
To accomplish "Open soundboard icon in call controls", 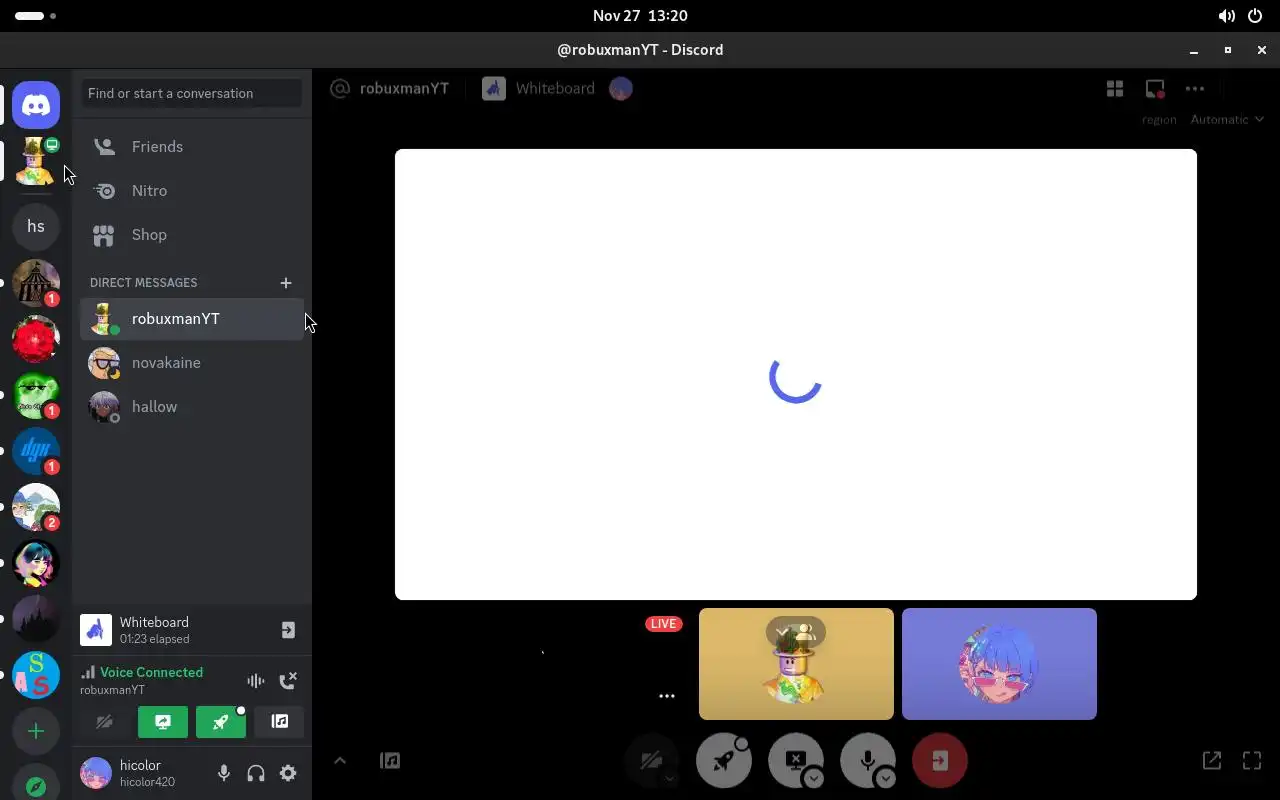I will pyautogui.click(x=390, y=761).
